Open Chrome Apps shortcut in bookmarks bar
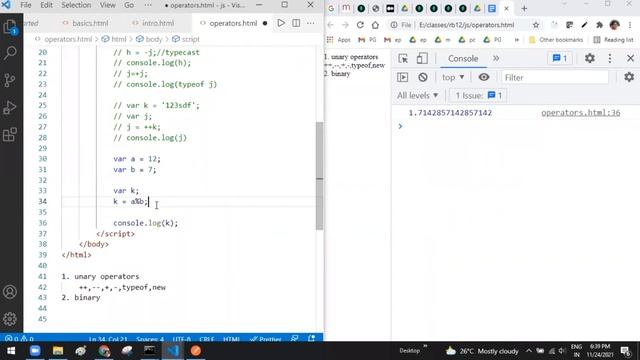Viewport: 640px width, 360px height. click(339, 40)
